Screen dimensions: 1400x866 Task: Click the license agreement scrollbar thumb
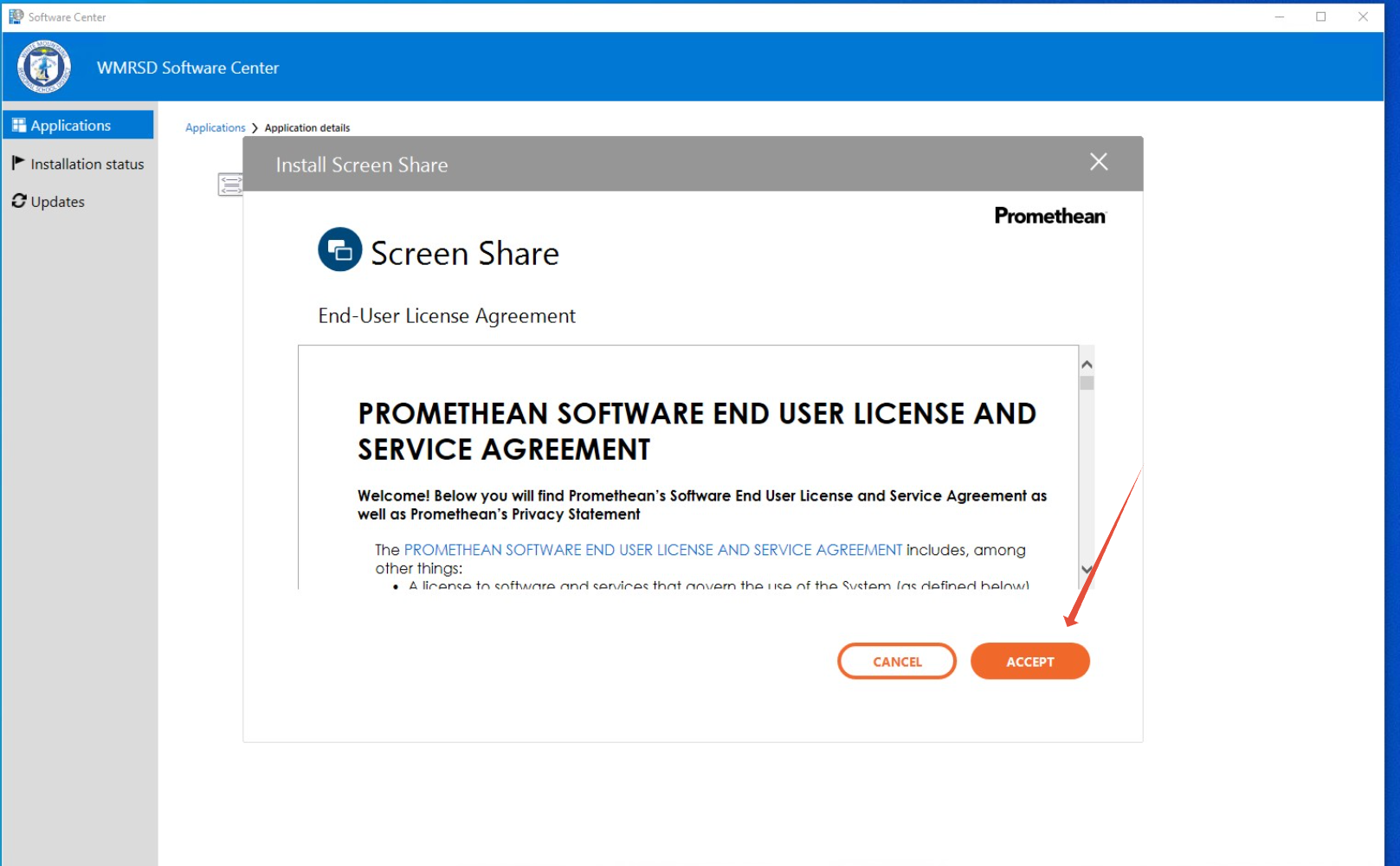pos(1087,383)
